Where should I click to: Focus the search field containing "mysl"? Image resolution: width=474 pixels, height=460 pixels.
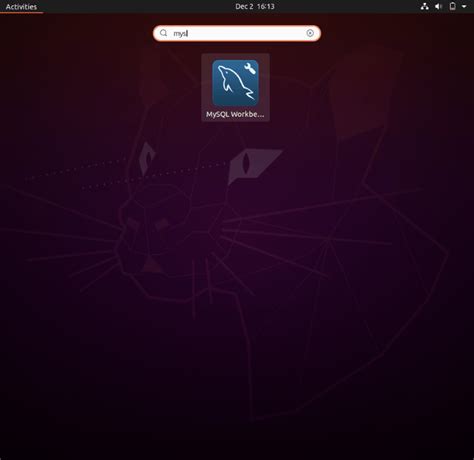(x=237, y=33)
